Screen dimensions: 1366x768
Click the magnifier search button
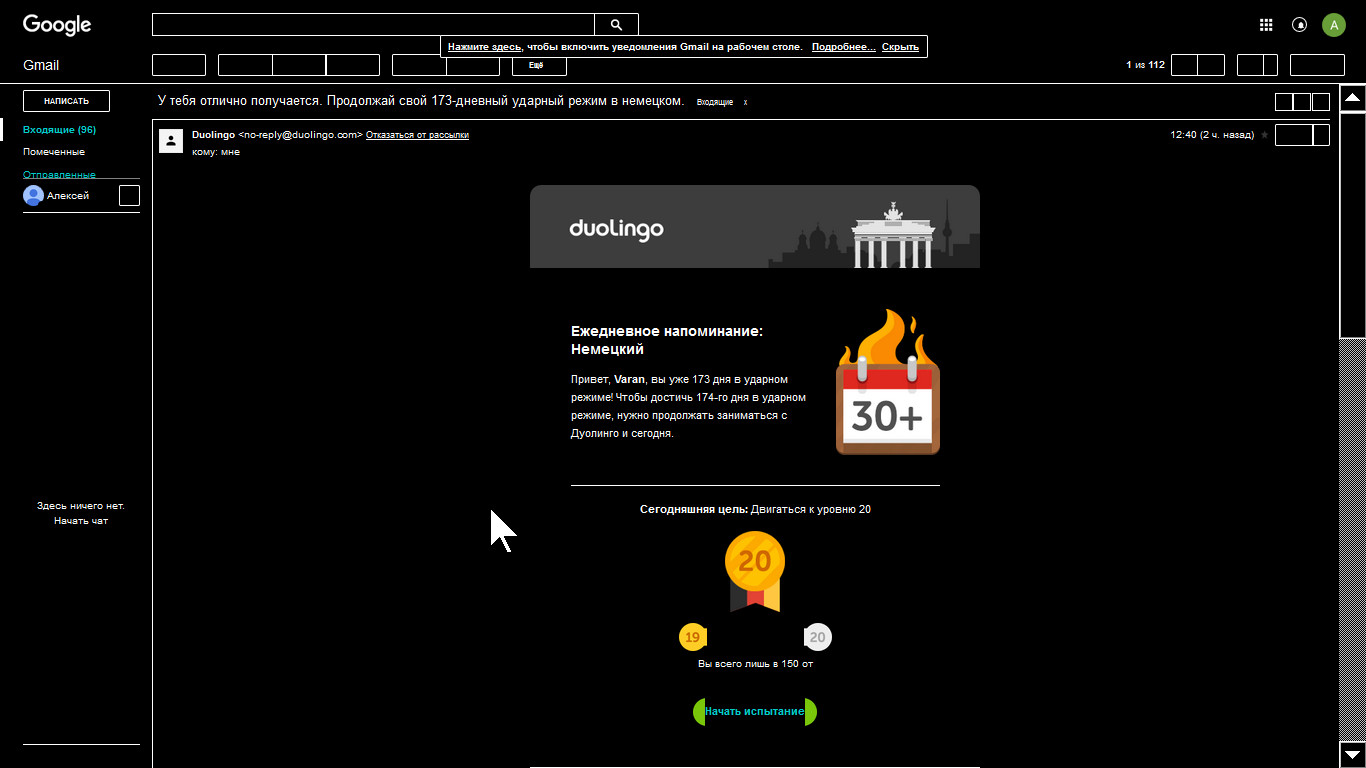pos(616,25)
